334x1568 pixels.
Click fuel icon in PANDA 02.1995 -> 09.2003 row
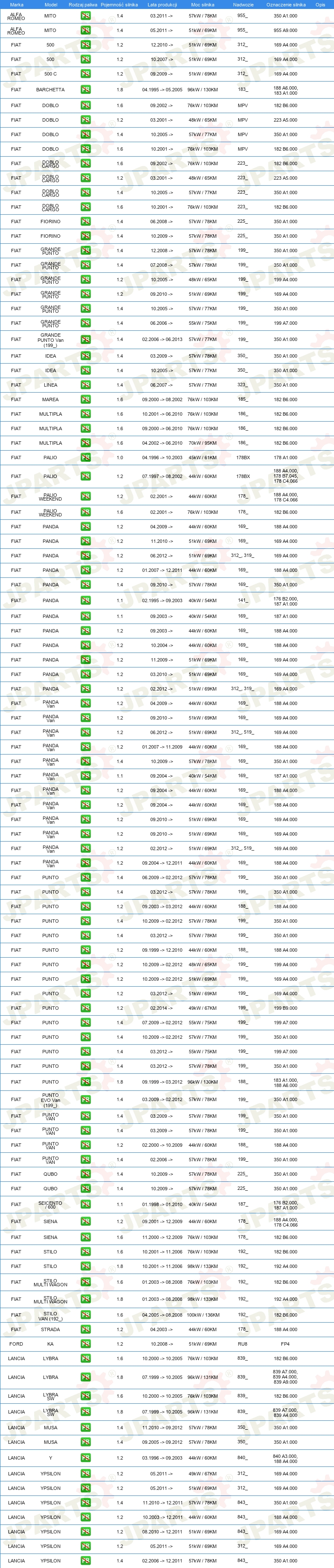[86, 600]
